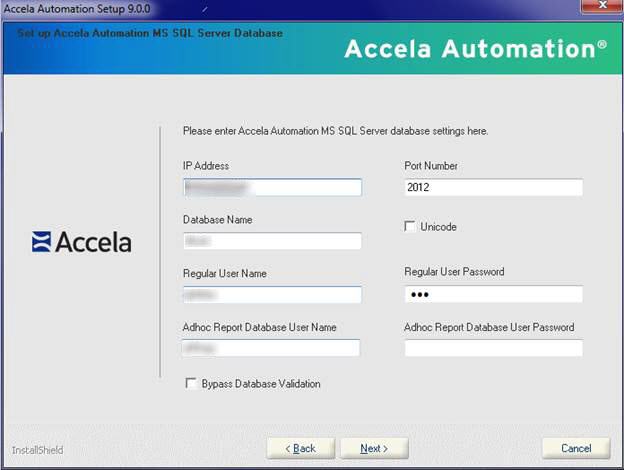Tick the Bypass Database Validation checkbox

[x=191, y=383]
